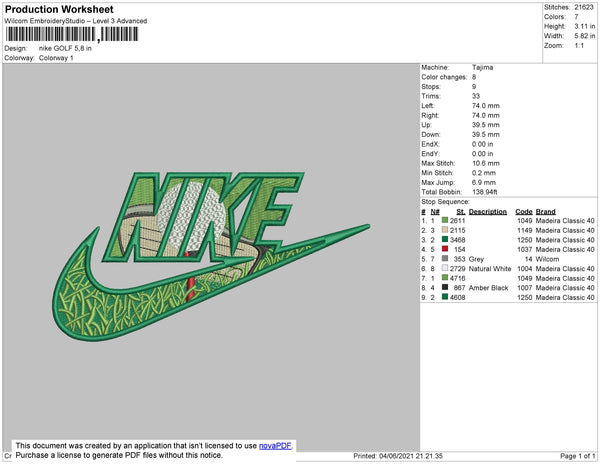The height and width of the screenshot is (464, 600).
Task: Click the red swatch beside stitch count 154
Action: [445, 249]
